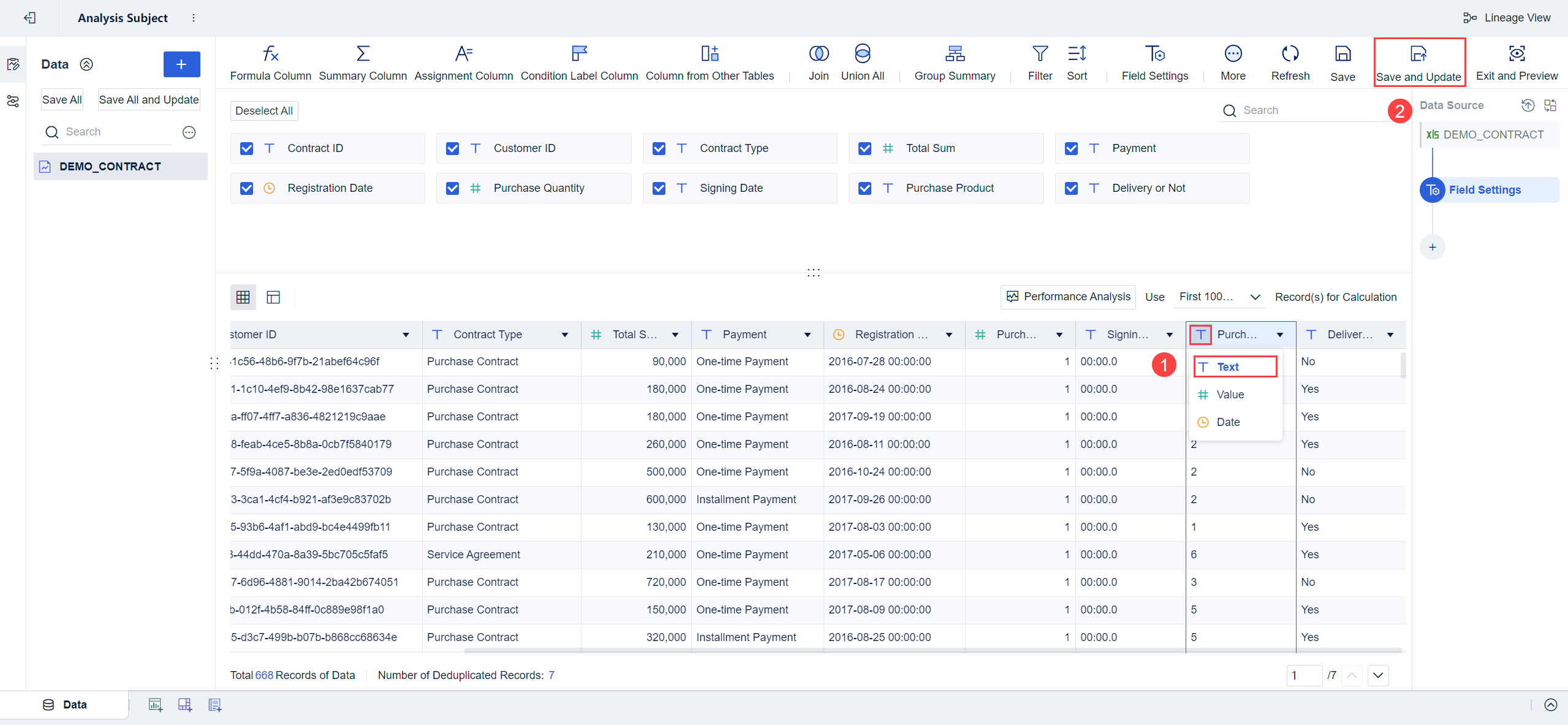Click the page number input field
Image resolution: width=1568 pixels, height=725 pixels.
(1304, 675)
